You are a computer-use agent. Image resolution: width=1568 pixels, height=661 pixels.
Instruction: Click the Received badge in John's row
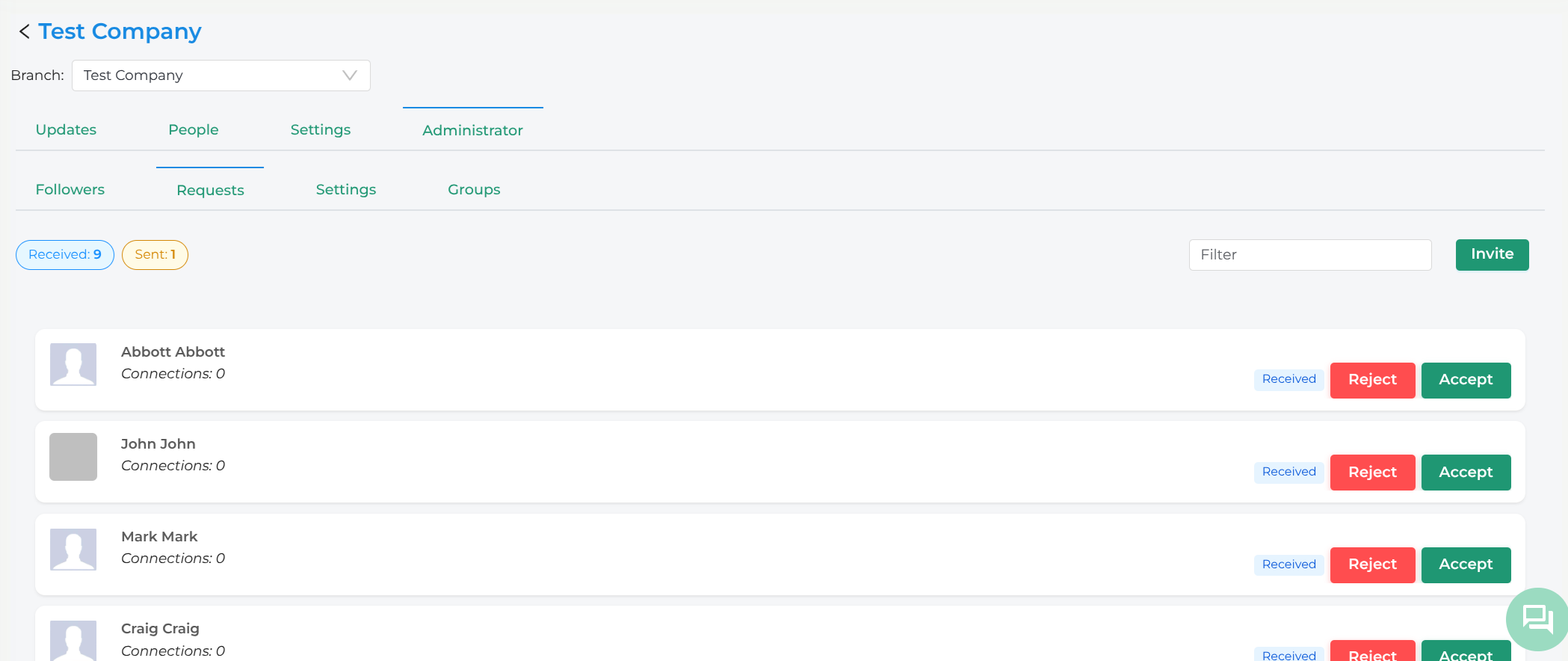(x=1288, y=472)
